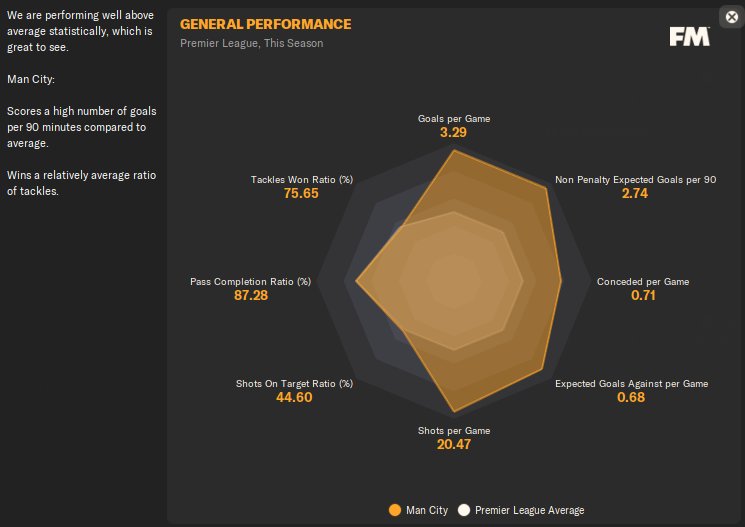Select Non Penalty Expected Goals per 90
This screenshot has height=527, width=745.
(635, 181)
